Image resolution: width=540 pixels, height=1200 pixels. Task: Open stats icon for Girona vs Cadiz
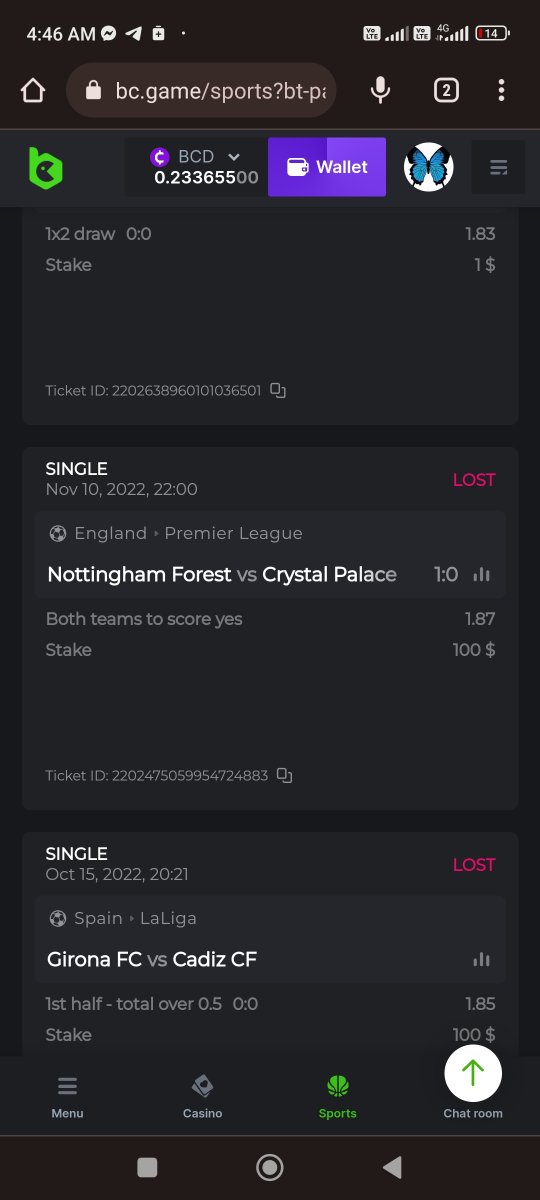(x=482, y=959)
